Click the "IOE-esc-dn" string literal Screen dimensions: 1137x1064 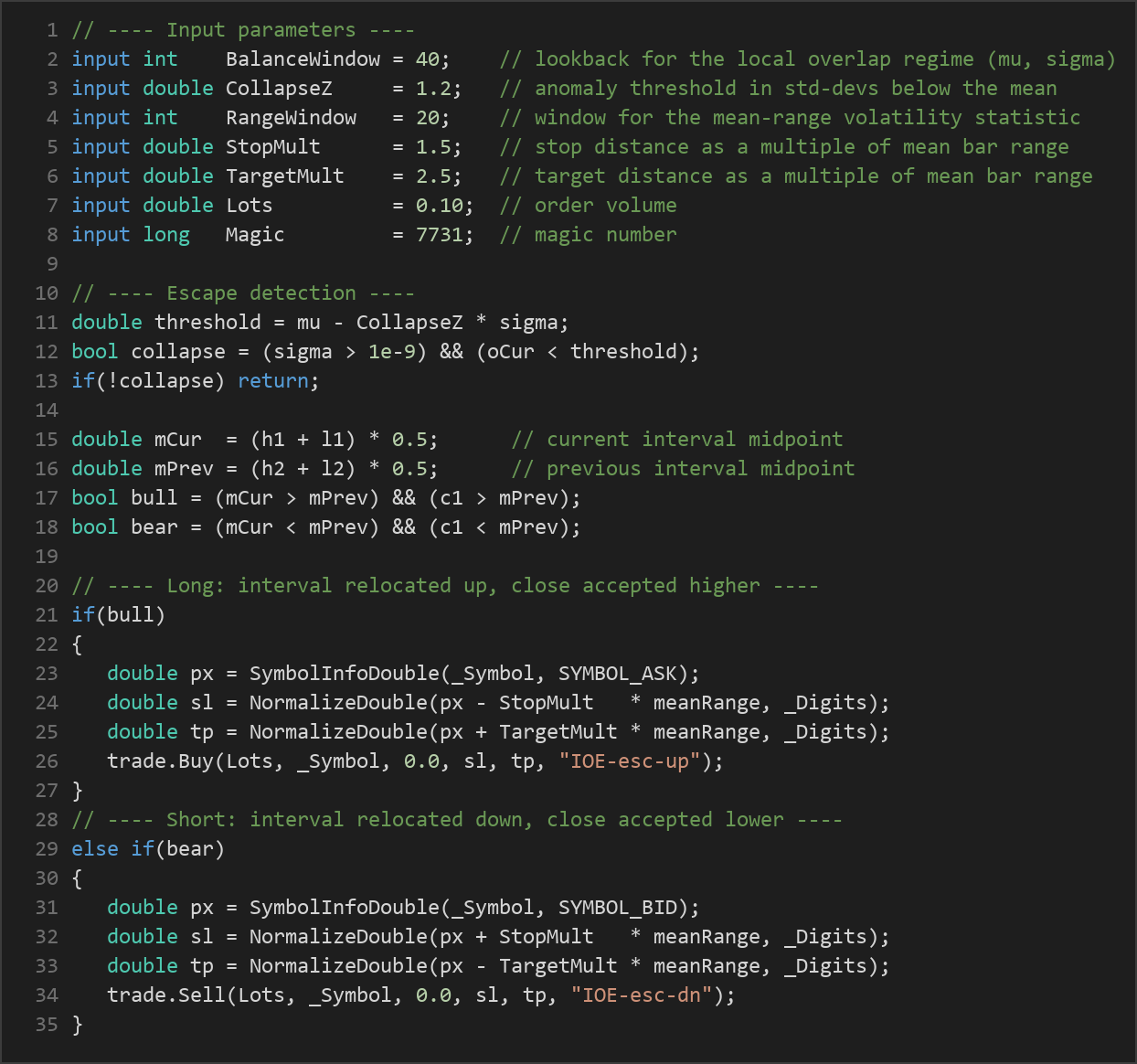click(642, 995)
